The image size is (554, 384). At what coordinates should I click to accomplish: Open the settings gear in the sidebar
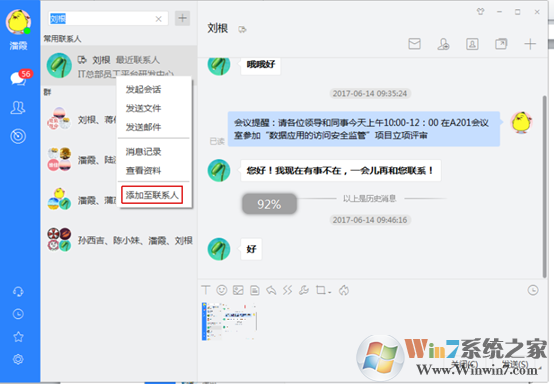click(18, 359)
